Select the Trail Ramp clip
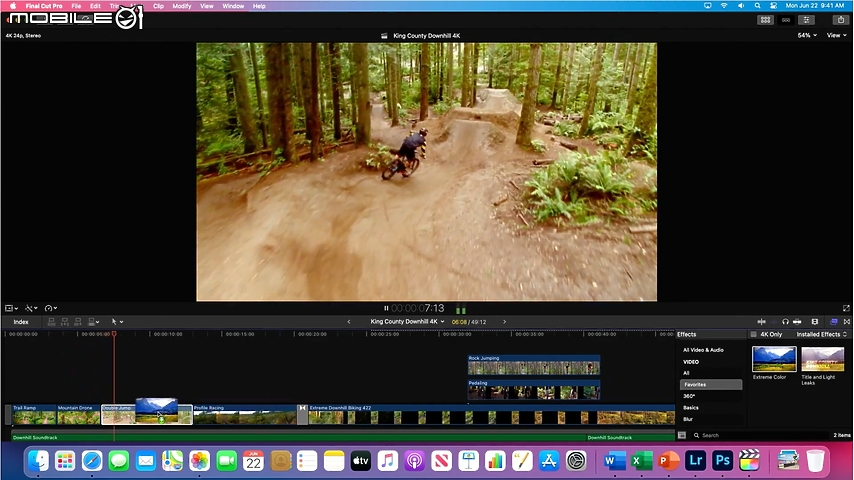 (34, 415)
